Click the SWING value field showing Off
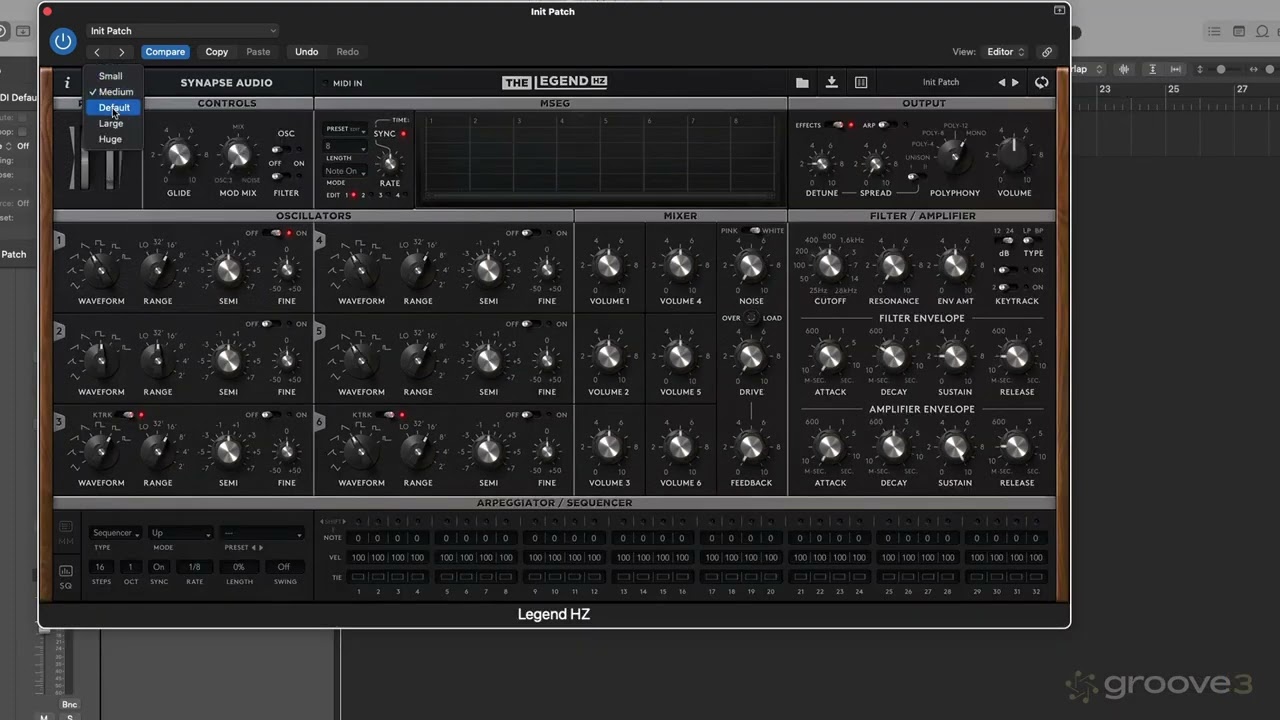The height and width of the screenshot is (720, 1280). (x=284, y=567)
